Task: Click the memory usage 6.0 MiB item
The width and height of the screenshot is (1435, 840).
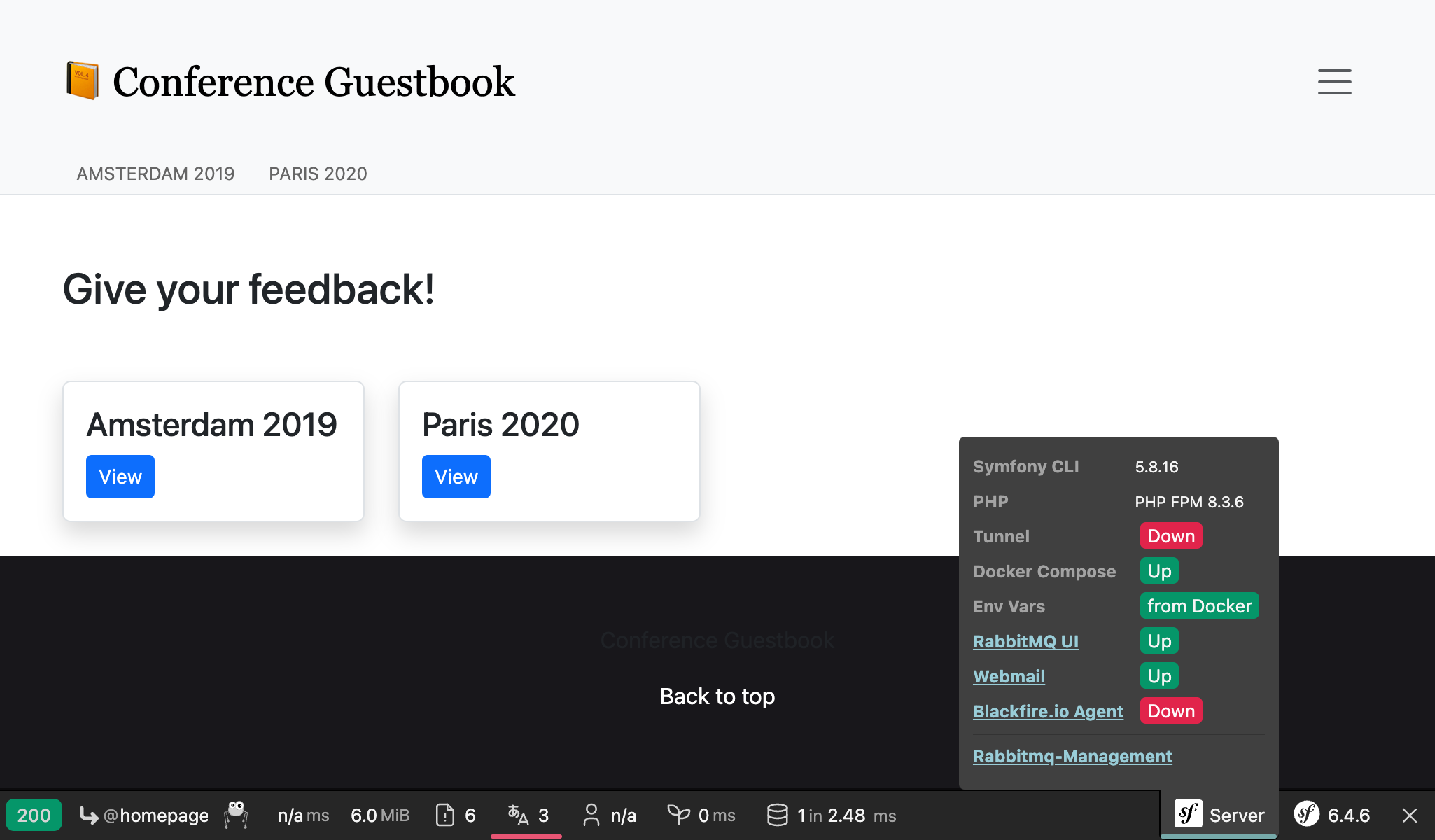Action: (379, 815)
